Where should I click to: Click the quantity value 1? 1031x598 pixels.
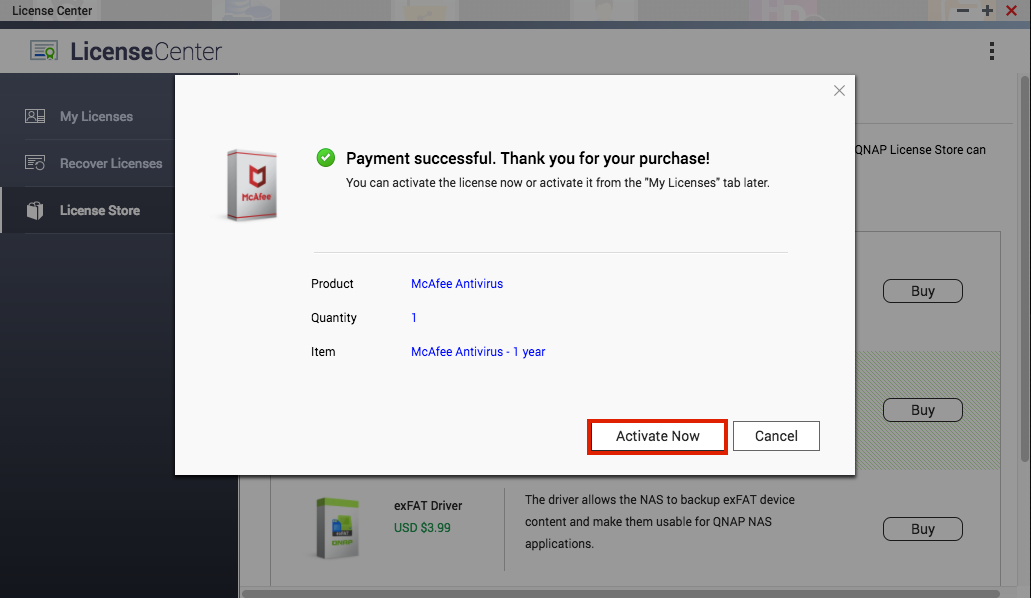click(414, 318)
